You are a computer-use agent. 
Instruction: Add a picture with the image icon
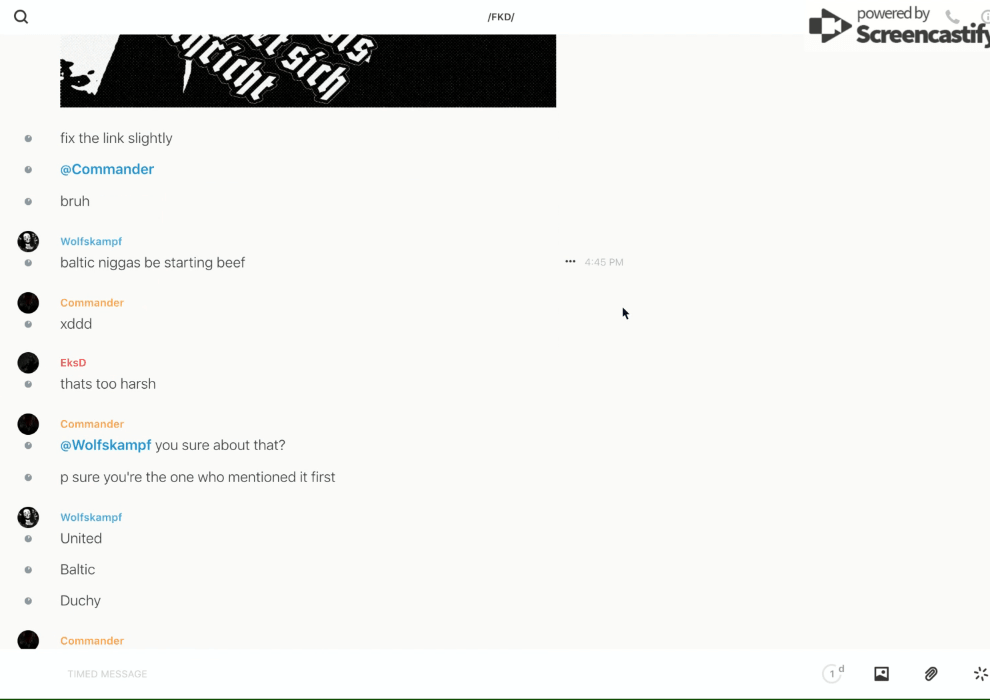pyautogui.click(x=881, y=673)
